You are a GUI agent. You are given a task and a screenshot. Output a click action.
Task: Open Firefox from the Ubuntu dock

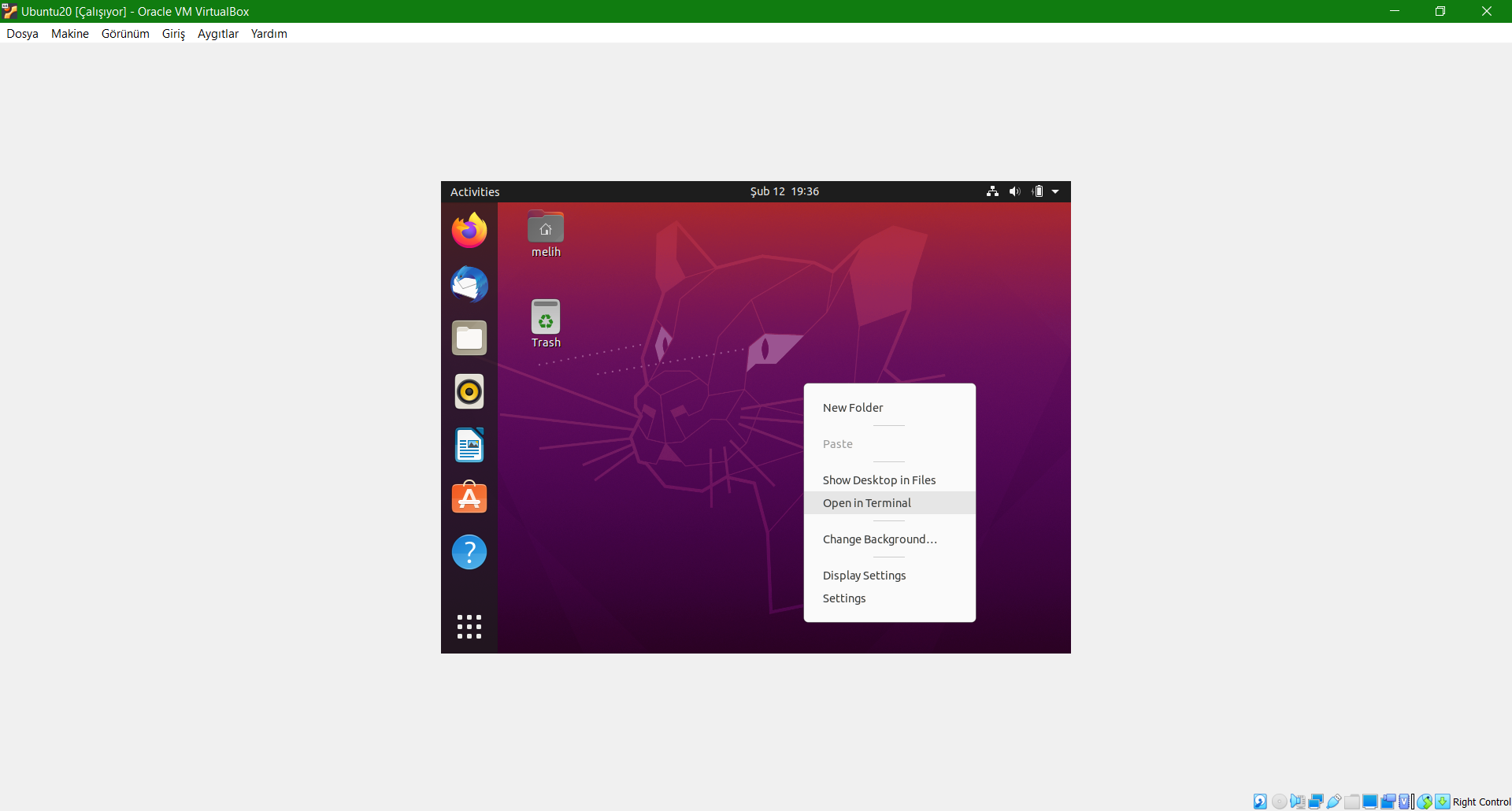point(469,230)
